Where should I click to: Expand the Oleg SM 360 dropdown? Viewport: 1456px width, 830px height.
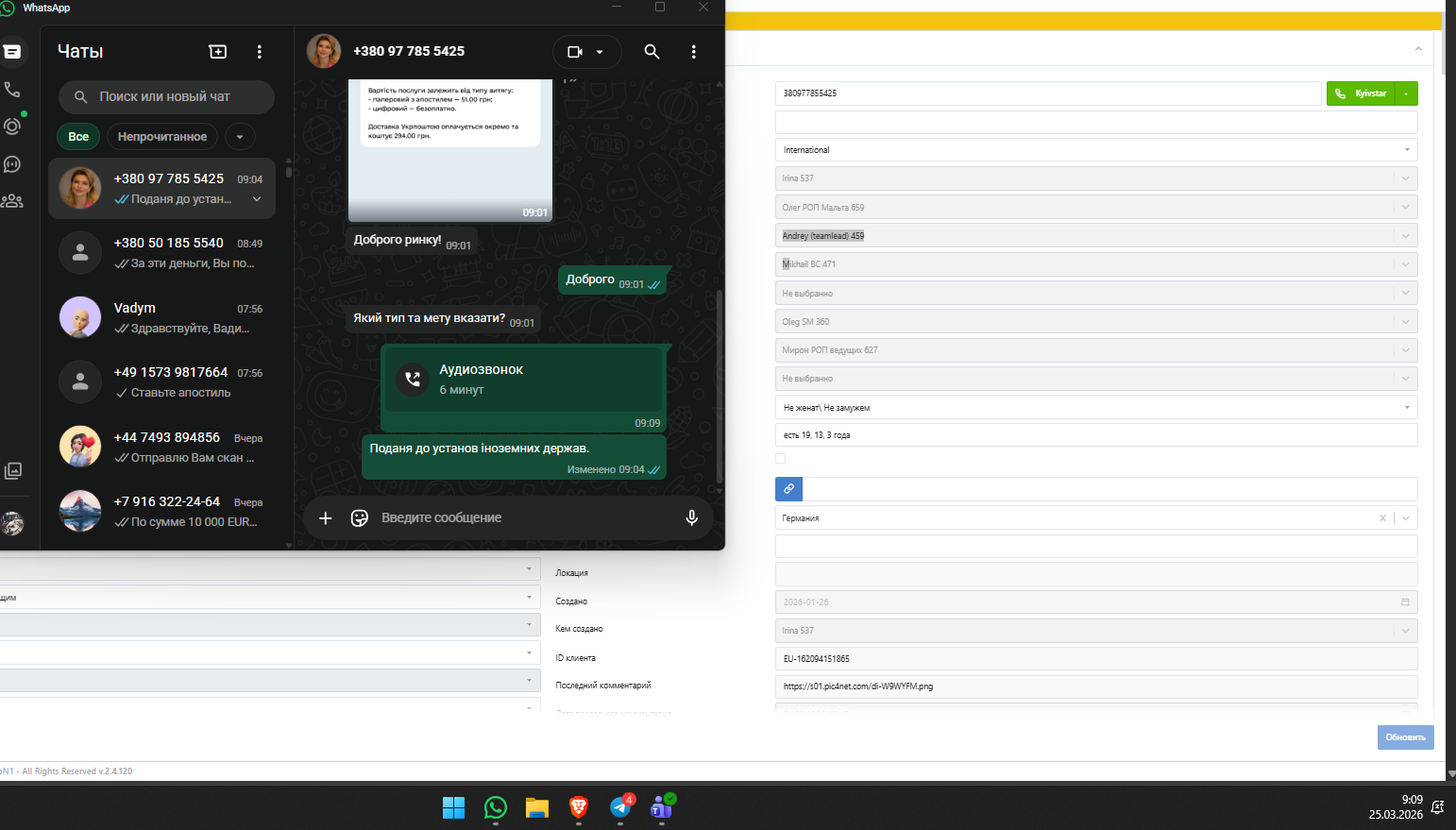coord(1405,322)
